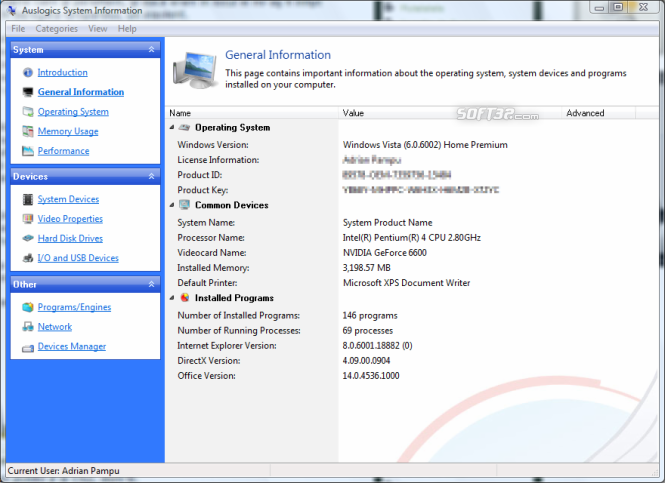Click the large computer icon in header

(195, 70)
